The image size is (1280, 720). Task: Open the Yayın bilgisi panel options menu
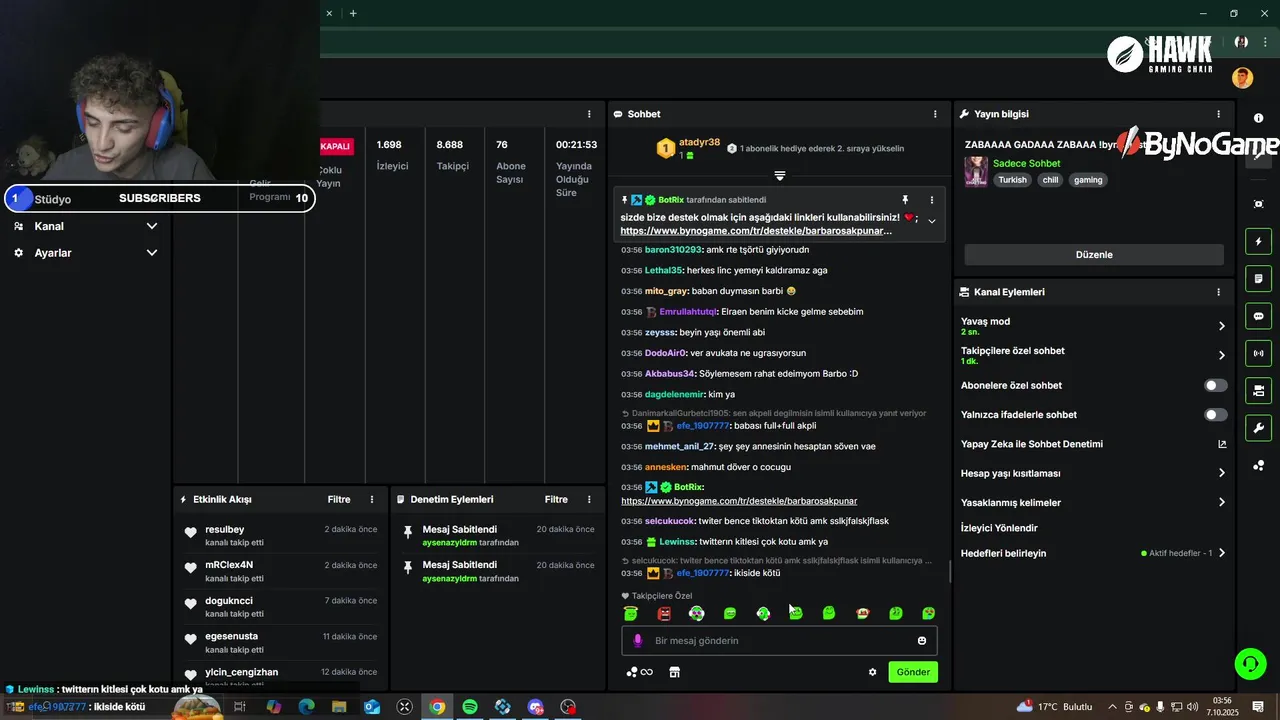(1218, 114)
